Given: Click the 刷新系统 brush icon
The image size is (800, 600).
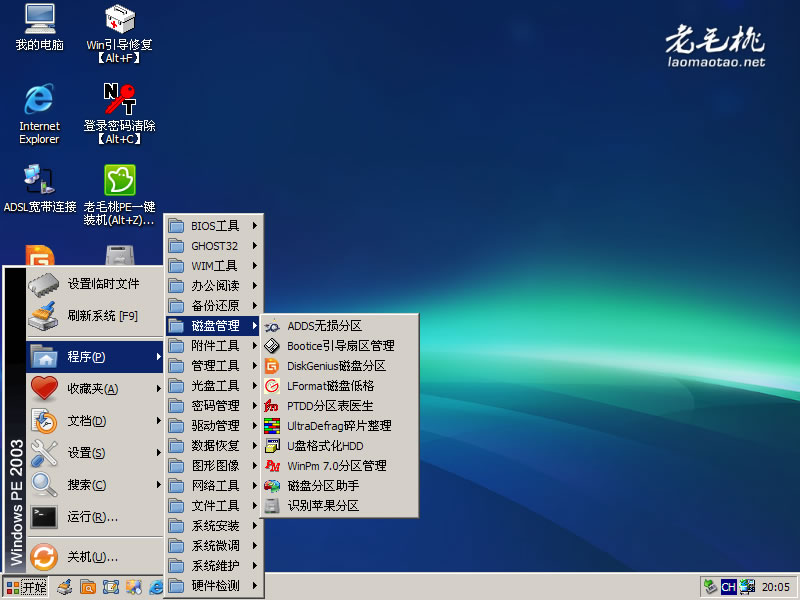Looking at the screenshot, I should pyautogui.click(x=44, y=316).
